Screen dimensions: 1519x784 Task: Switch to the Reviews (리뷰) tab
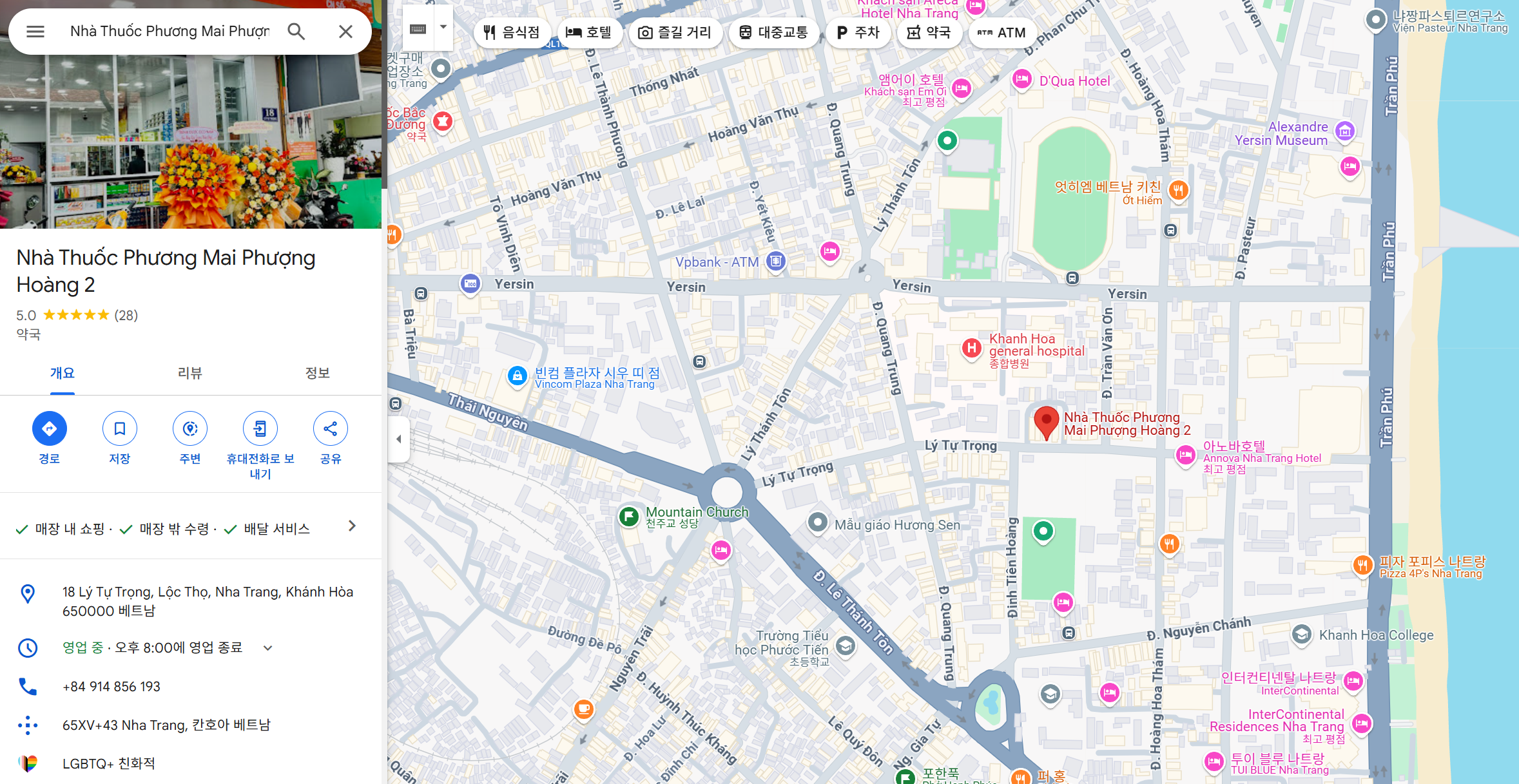point(190,373)
